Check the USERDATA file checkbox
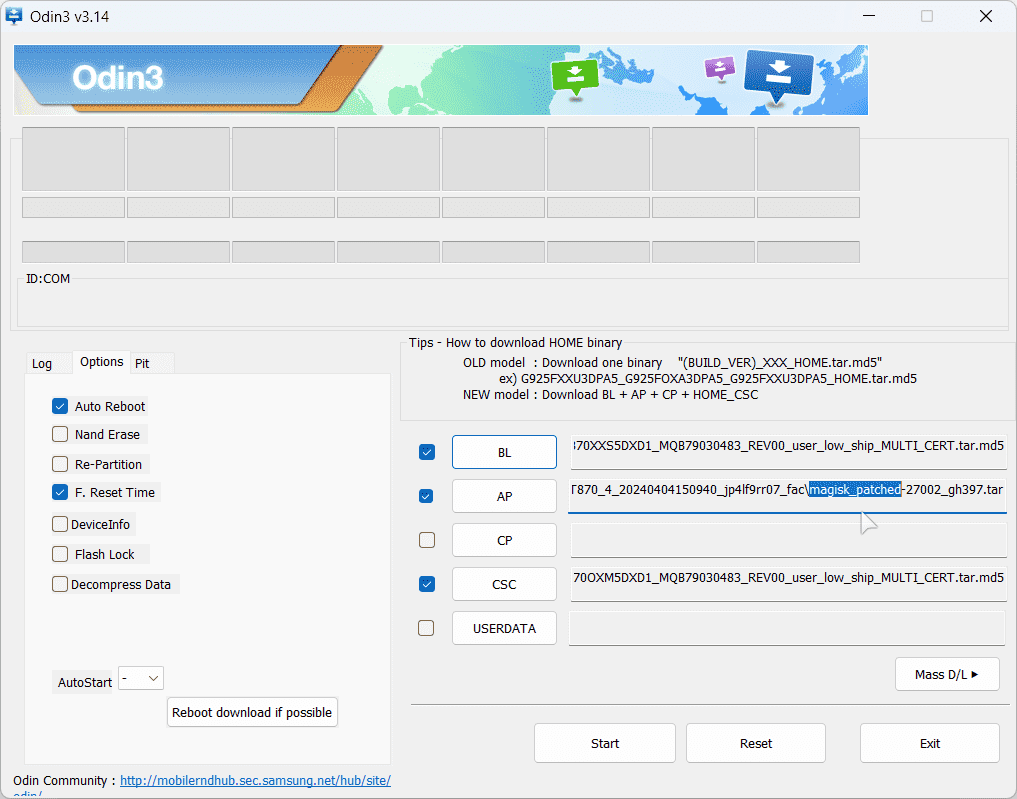Screen dimensions: 1017x799 point(426,628)
